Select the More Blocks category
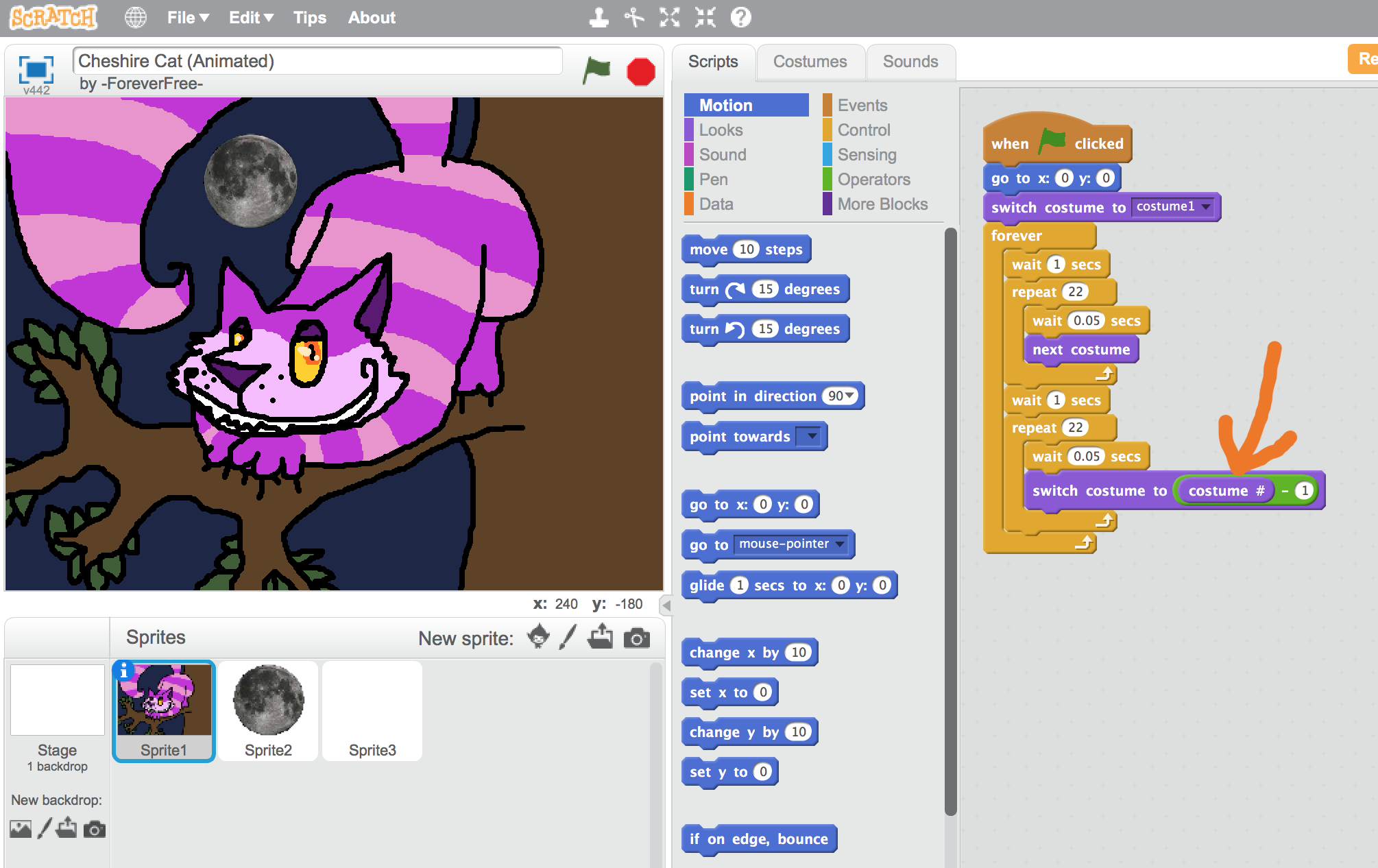Screen dimensions: 1378x868 pos(882,204)
